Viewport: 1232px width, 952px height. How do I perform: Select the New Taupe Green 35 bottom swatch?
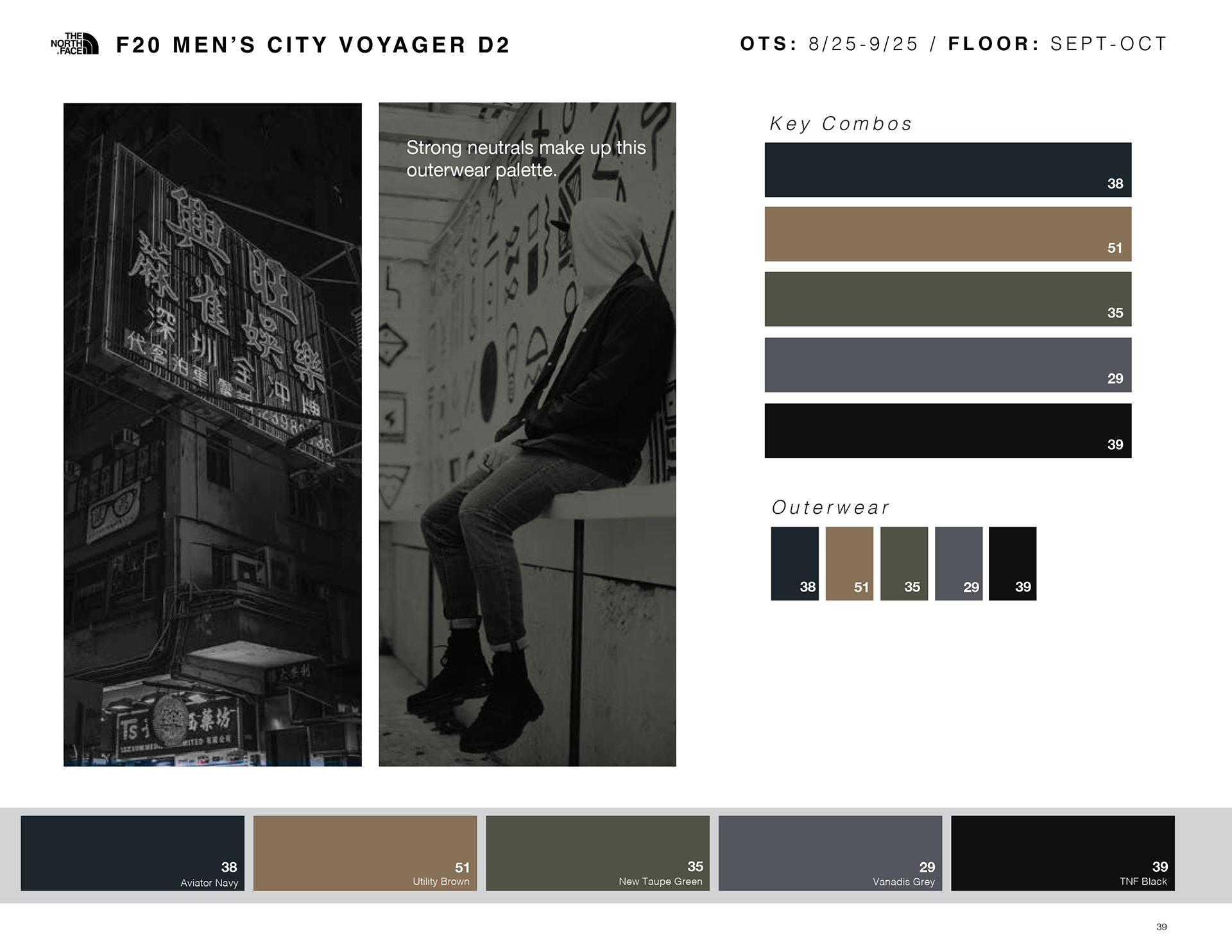pos(597,853)
